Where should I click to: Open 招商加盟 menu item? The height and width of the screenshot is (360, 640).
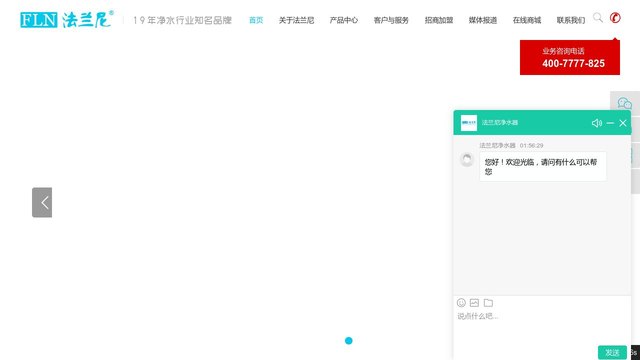tap(439, 20)
